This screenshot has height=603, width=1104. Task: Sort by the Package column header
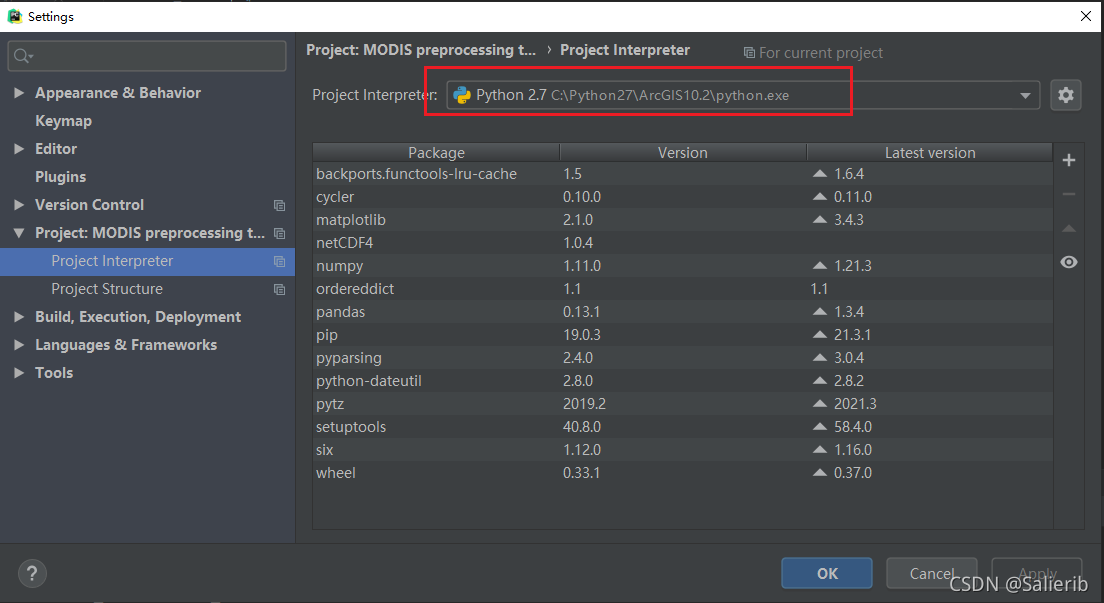click(x=437, y=153)
